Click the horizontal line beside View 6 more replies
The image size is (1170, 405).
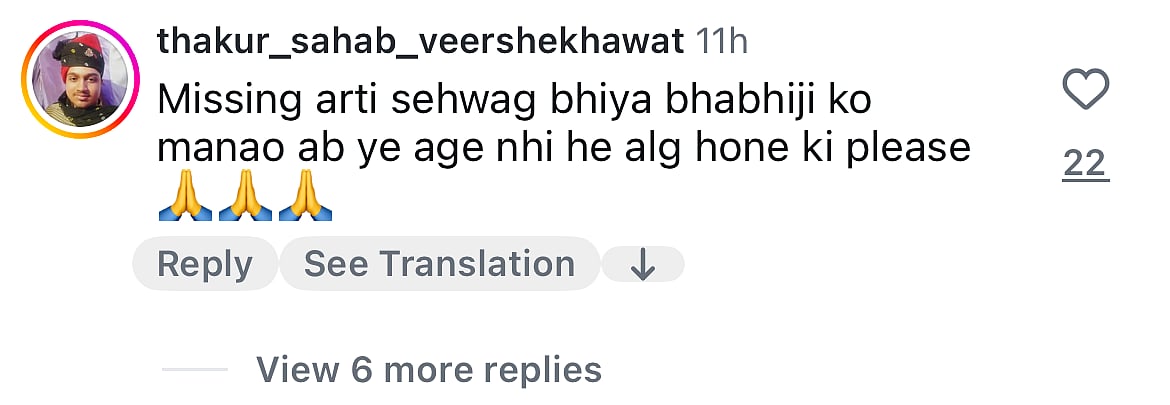point(195,370)
